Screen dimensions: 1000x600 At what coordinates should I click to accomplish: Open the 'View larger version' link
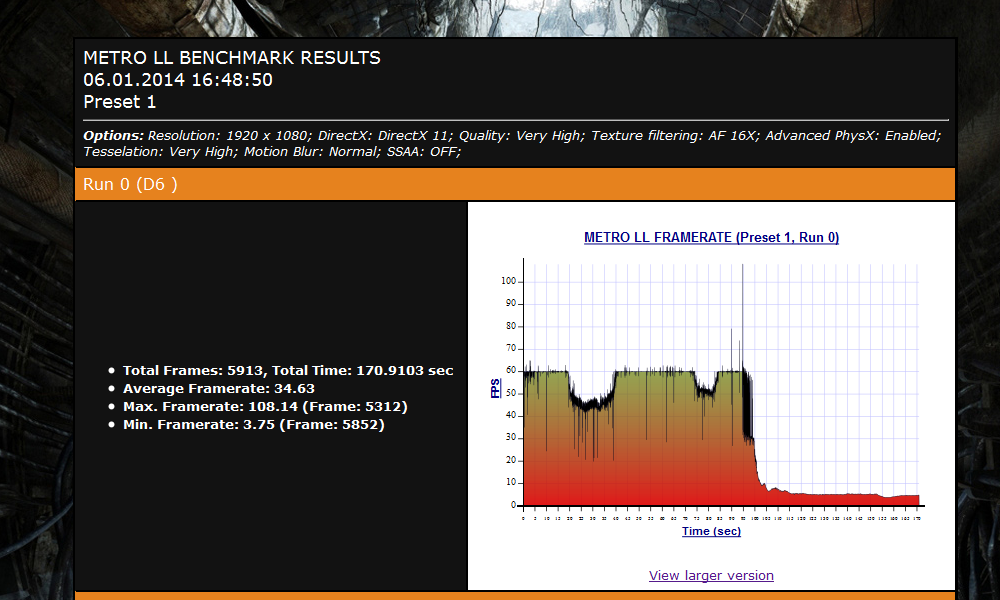[x=711, y=575]
